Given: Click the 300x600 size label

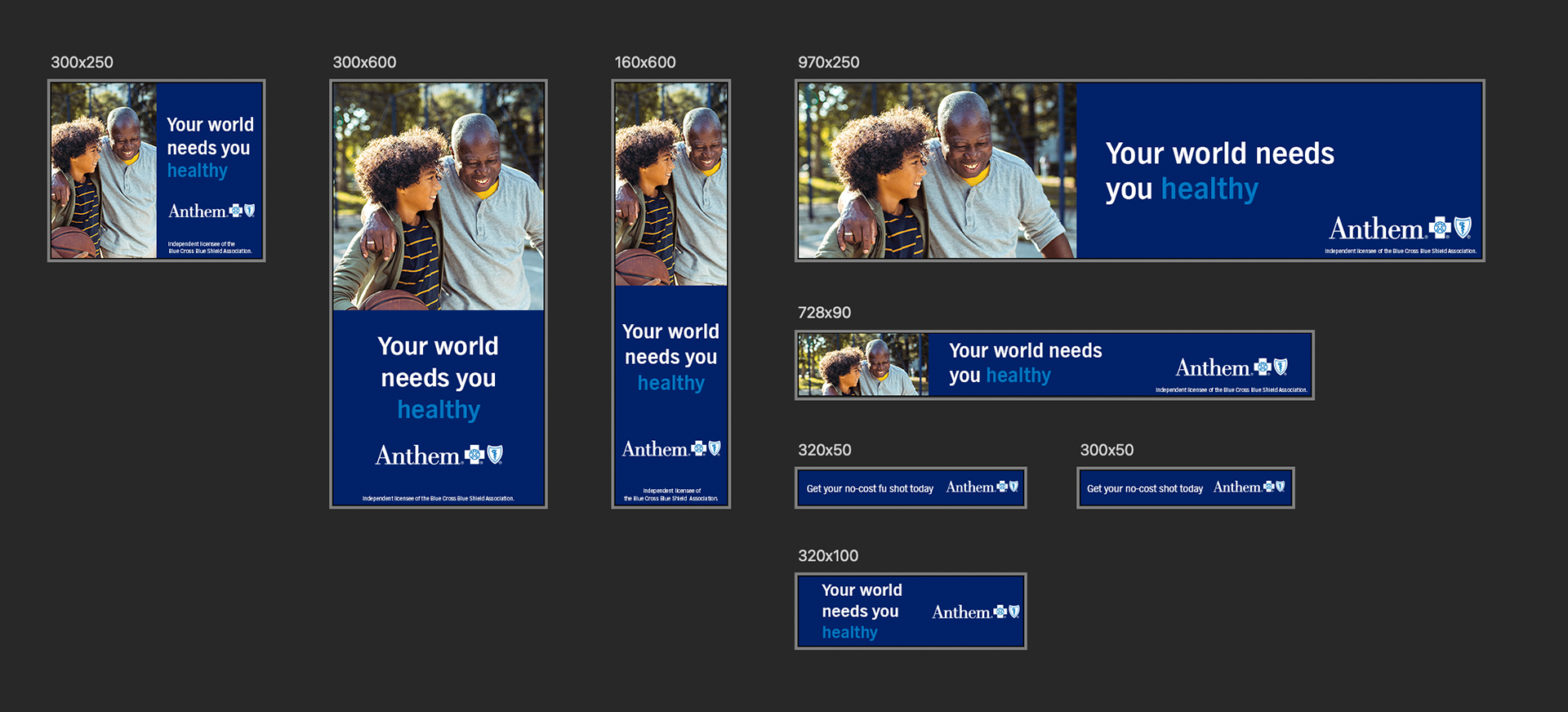Looking at the screenshot, I should 364,62.
